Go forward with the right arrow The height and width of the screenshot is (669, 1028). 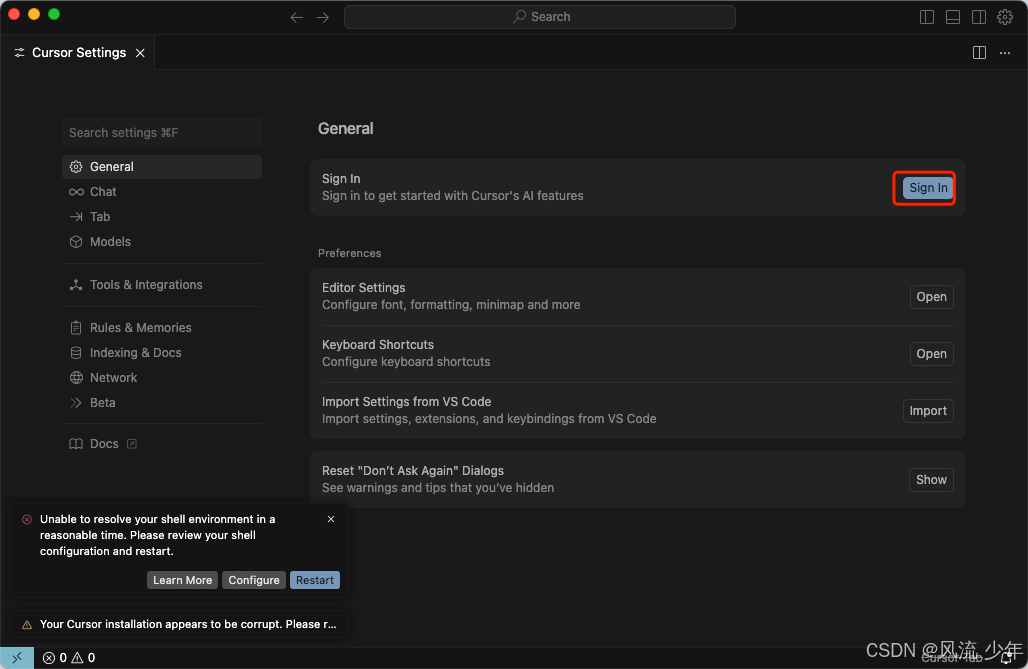(323, 17)
